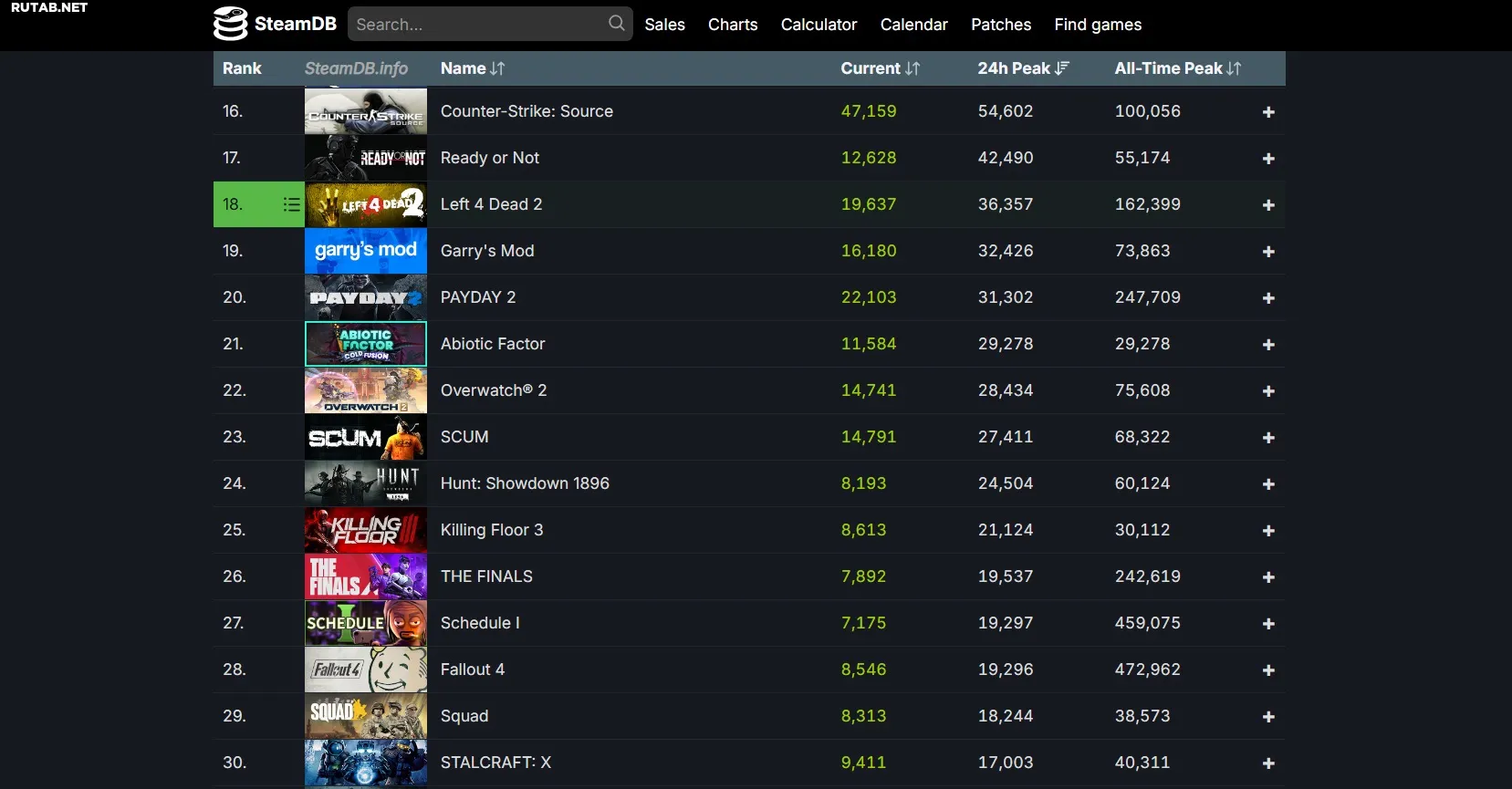Open Ready or Not game thumbnail
The width and height of the screenshot is (1512, 789).
(365, 158)
